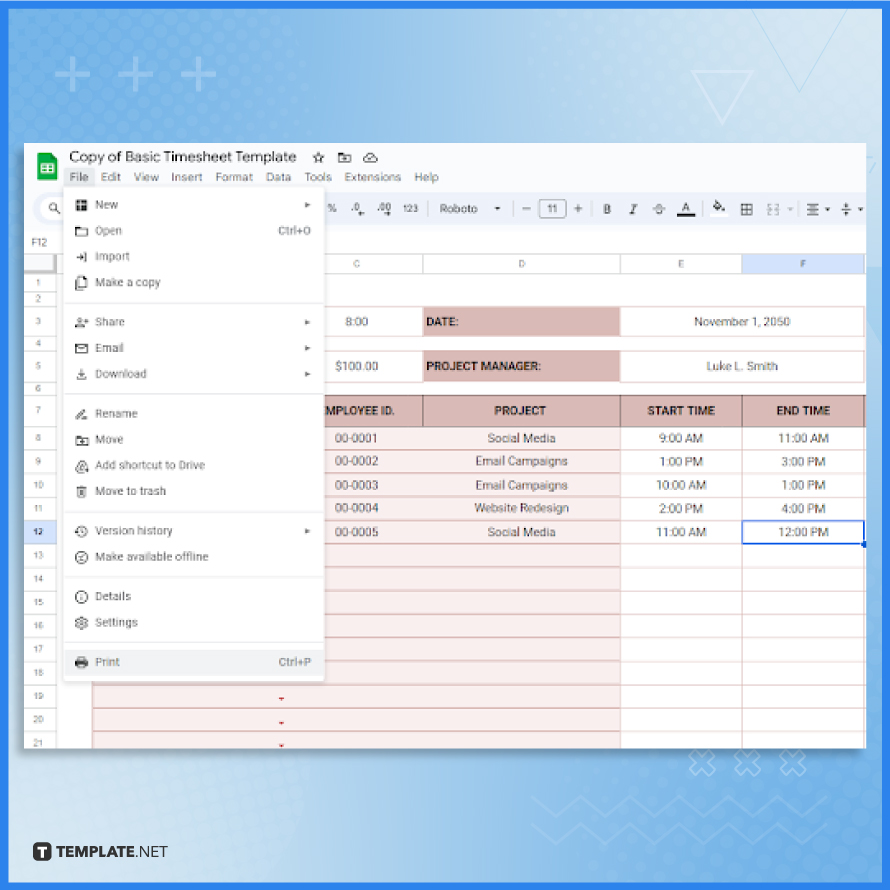Select the italic formatting icon
The image size is (890, 890).
(x=633, y=209)
